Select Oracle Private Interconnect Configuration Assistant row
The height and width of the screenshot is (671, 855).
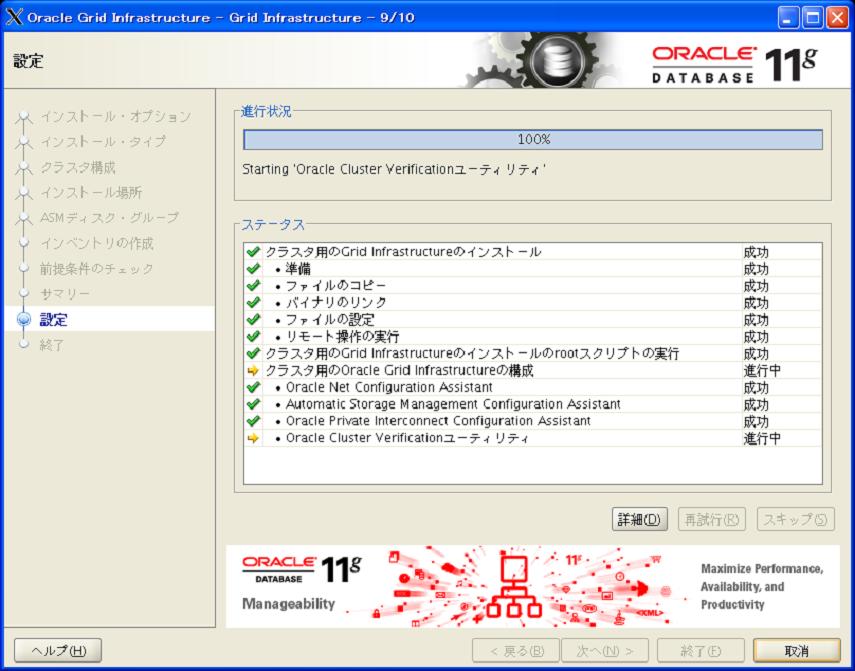click(x=438, y=421)
